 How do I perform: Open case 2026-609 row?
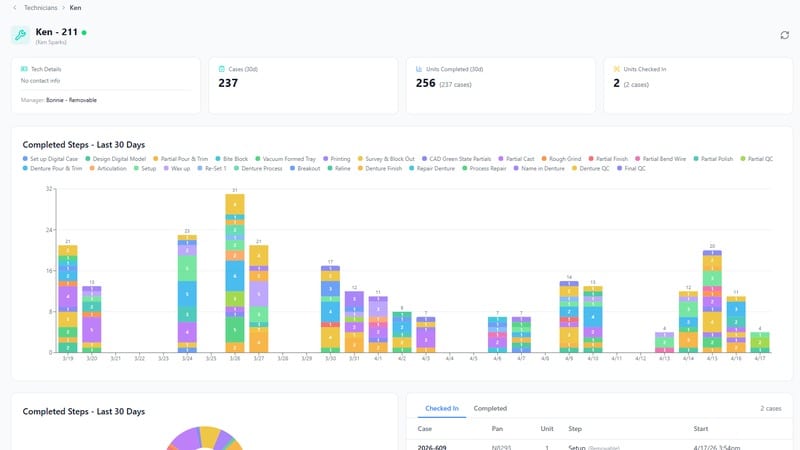coord(599,446)
